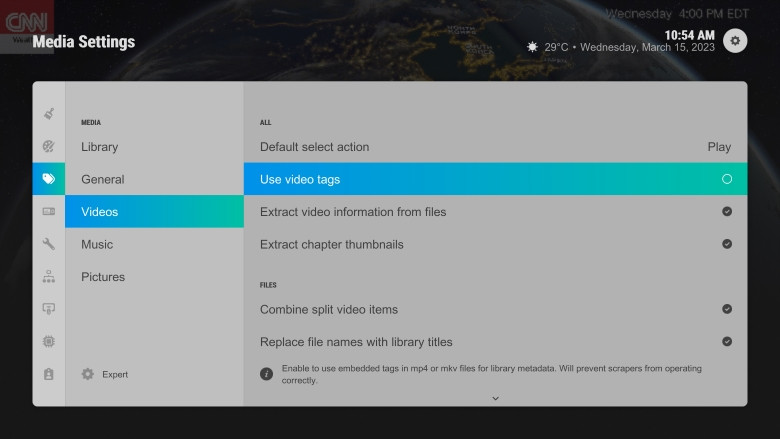The image size is (780, 439).
Task: Change the Expert settings level button
Action: tap(105, 374)
